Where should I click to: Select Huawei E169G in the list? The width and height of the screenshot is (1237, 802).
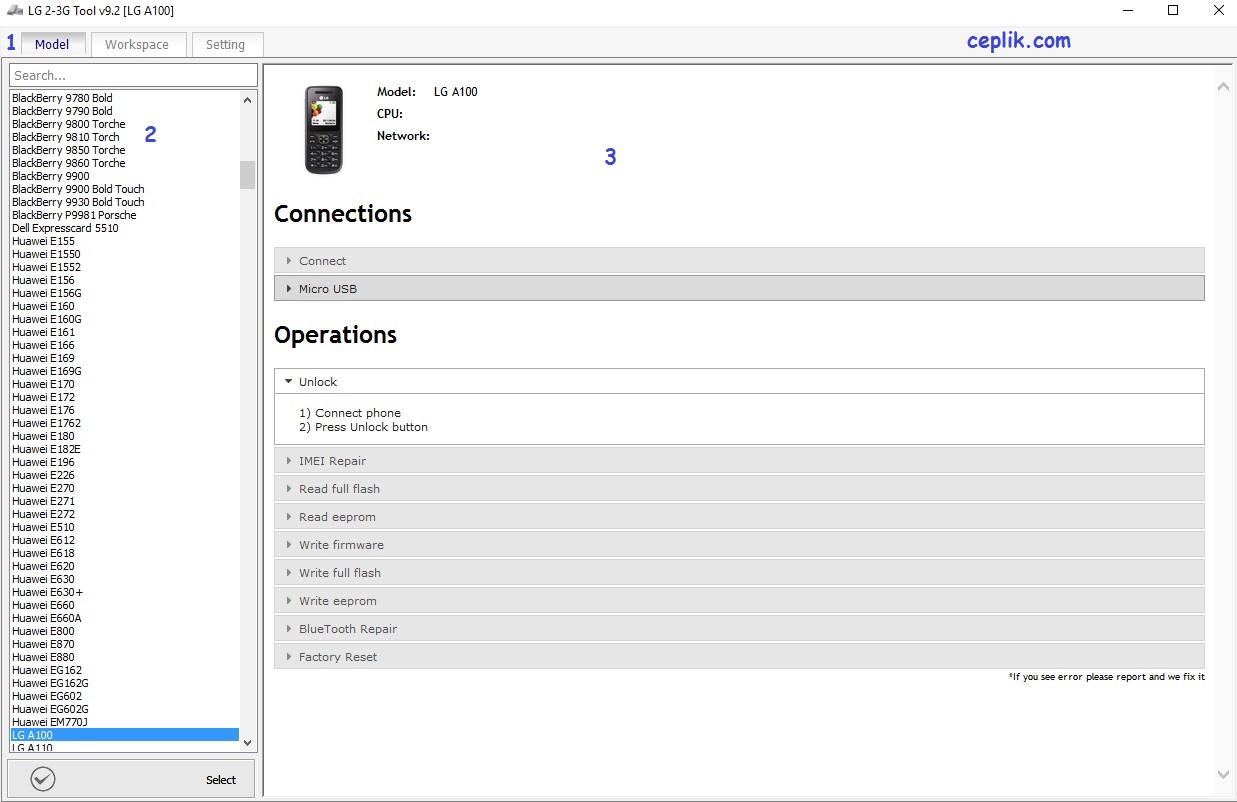(x=47, y=371)
